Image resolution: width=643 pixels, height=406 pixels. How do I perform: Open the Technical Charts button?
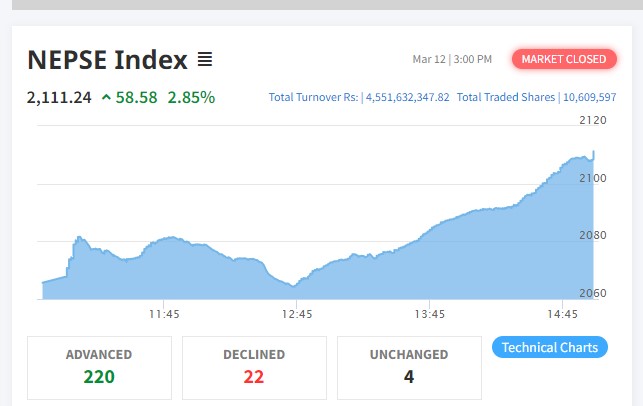[550, 348]
